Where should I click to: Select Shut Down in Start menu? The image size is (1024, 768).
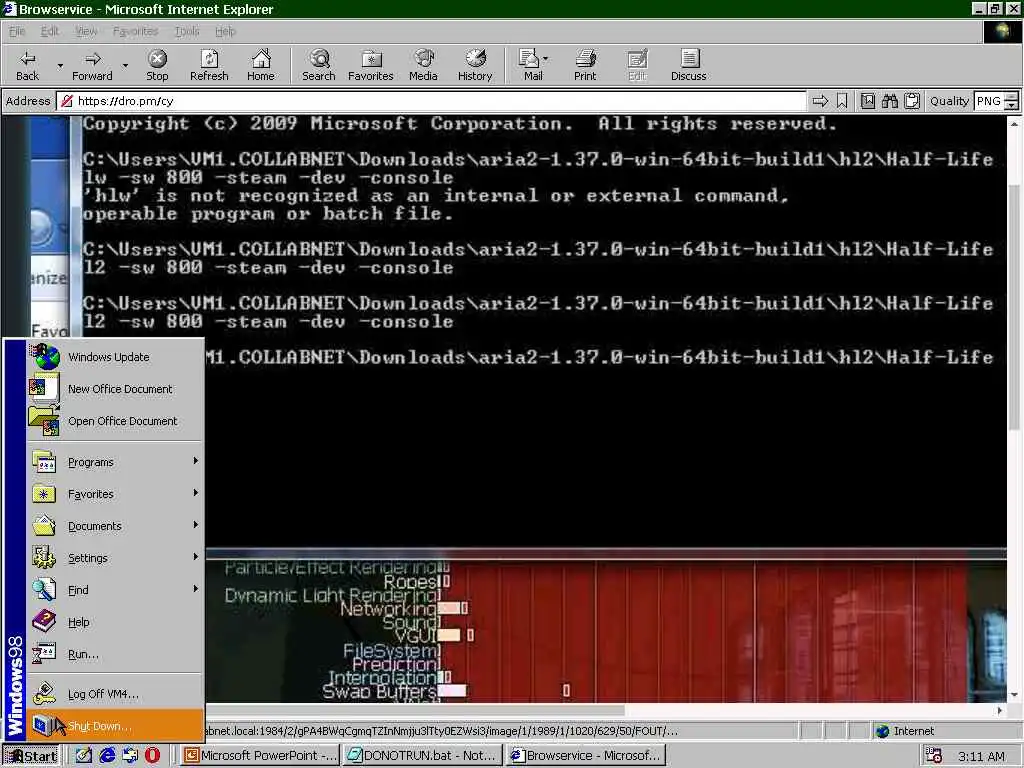[116, 726]
